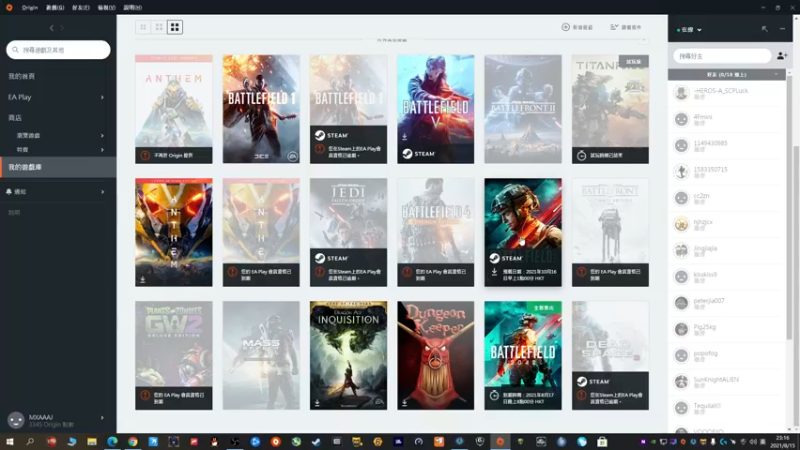The width and height of the screenshot is (800, 450).
Task: Open the 商店 store section
Action: (x=15, y=118)
